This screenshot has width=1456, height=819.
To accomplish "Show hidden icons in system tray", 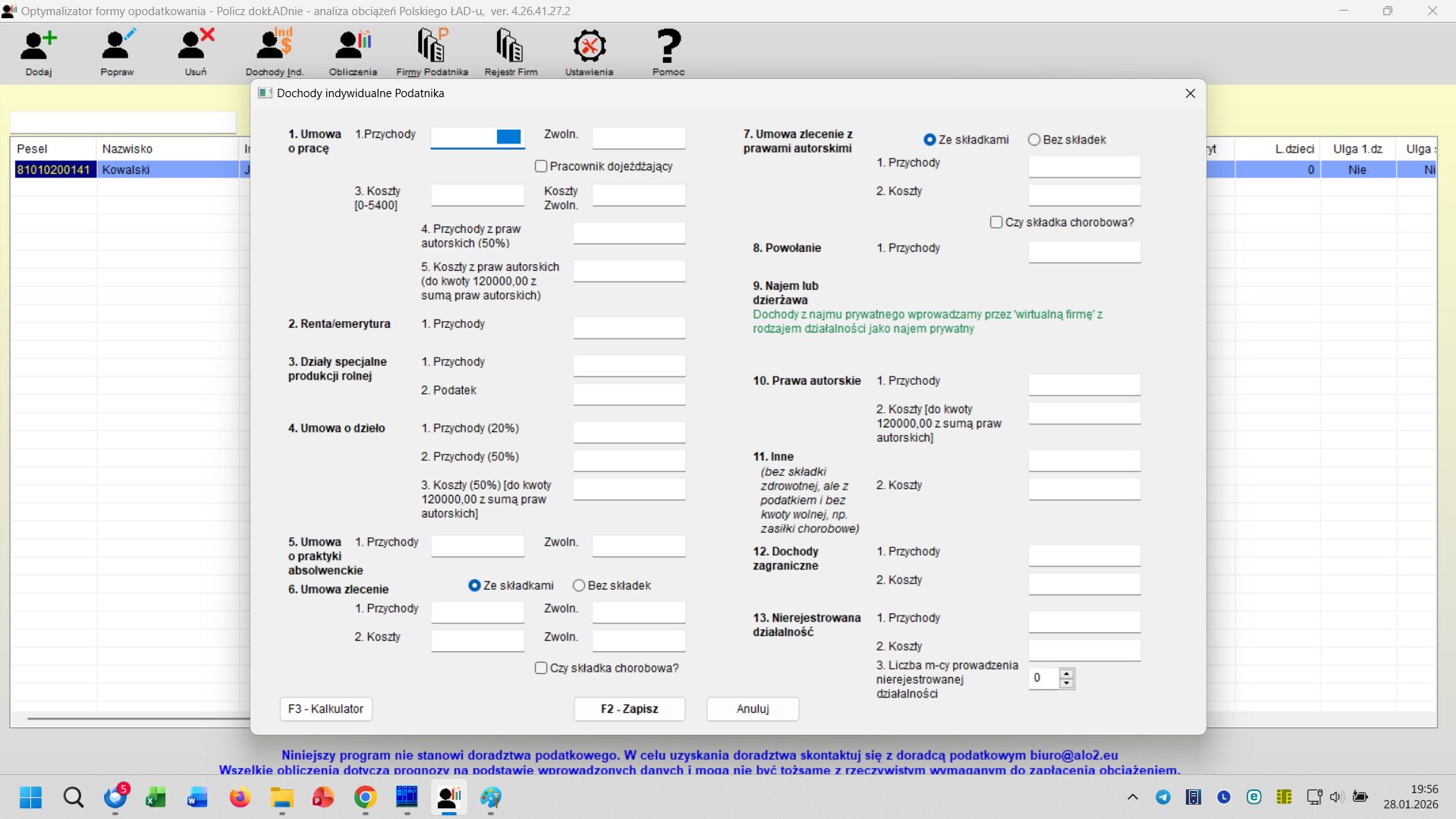I will pos(1132,797).
